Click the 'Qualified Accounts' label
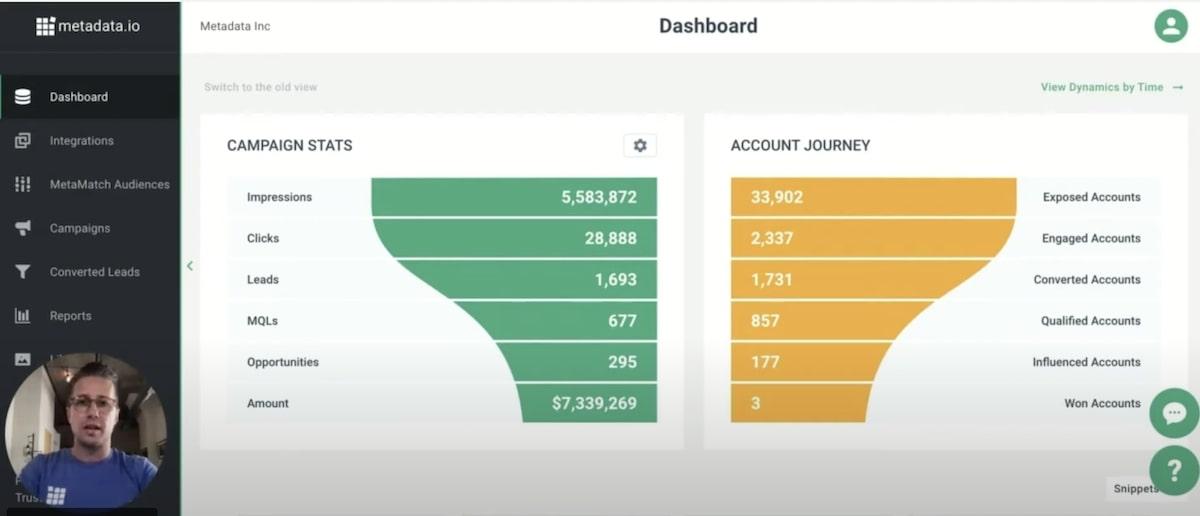1200x516 pixels. (x=1089, y=321)
